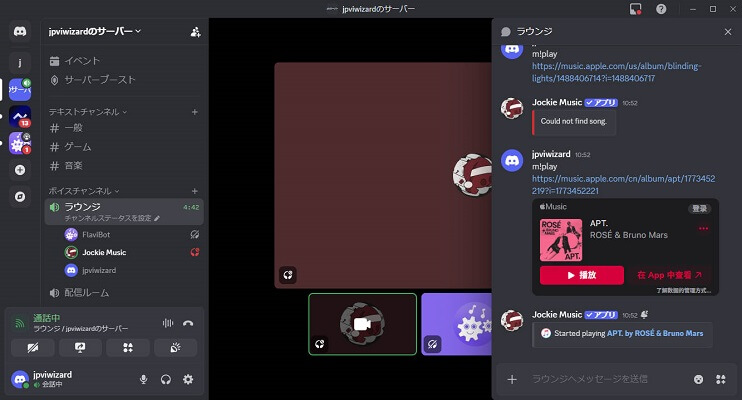
Task: Click 了解数据的管理方式 link
Action: 683,291
